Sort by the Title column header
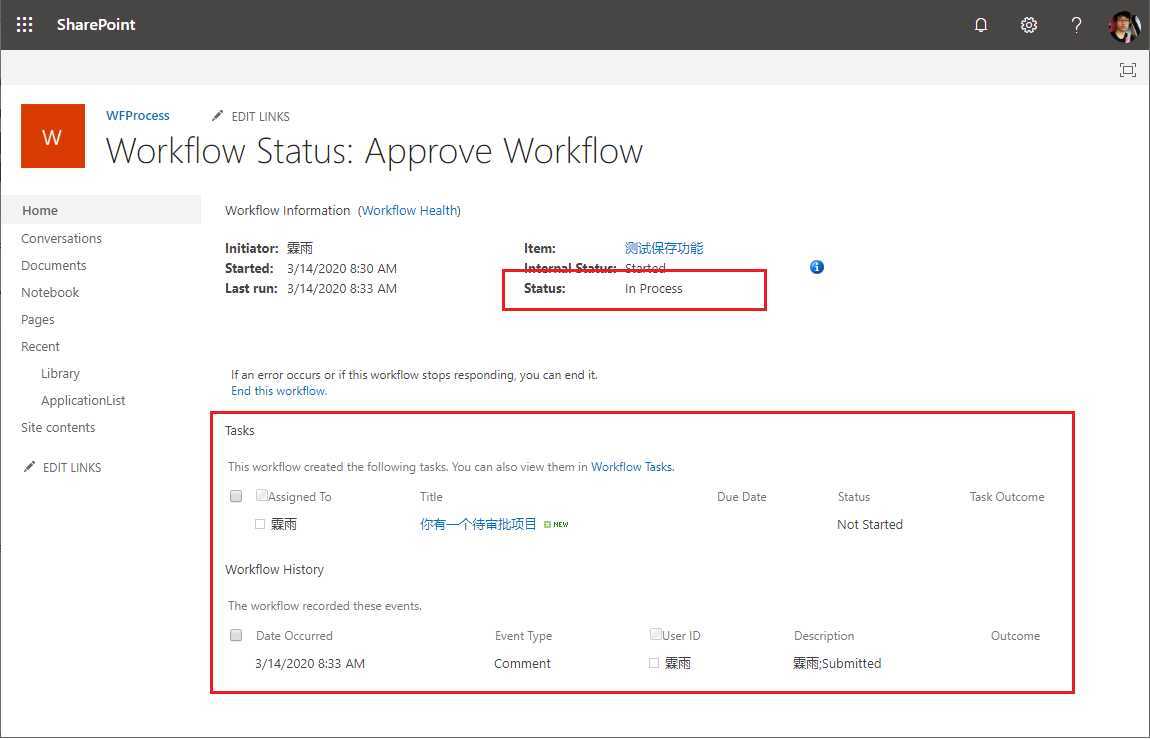The height and width of the screenshot is (739, 1150). [431, 497]
